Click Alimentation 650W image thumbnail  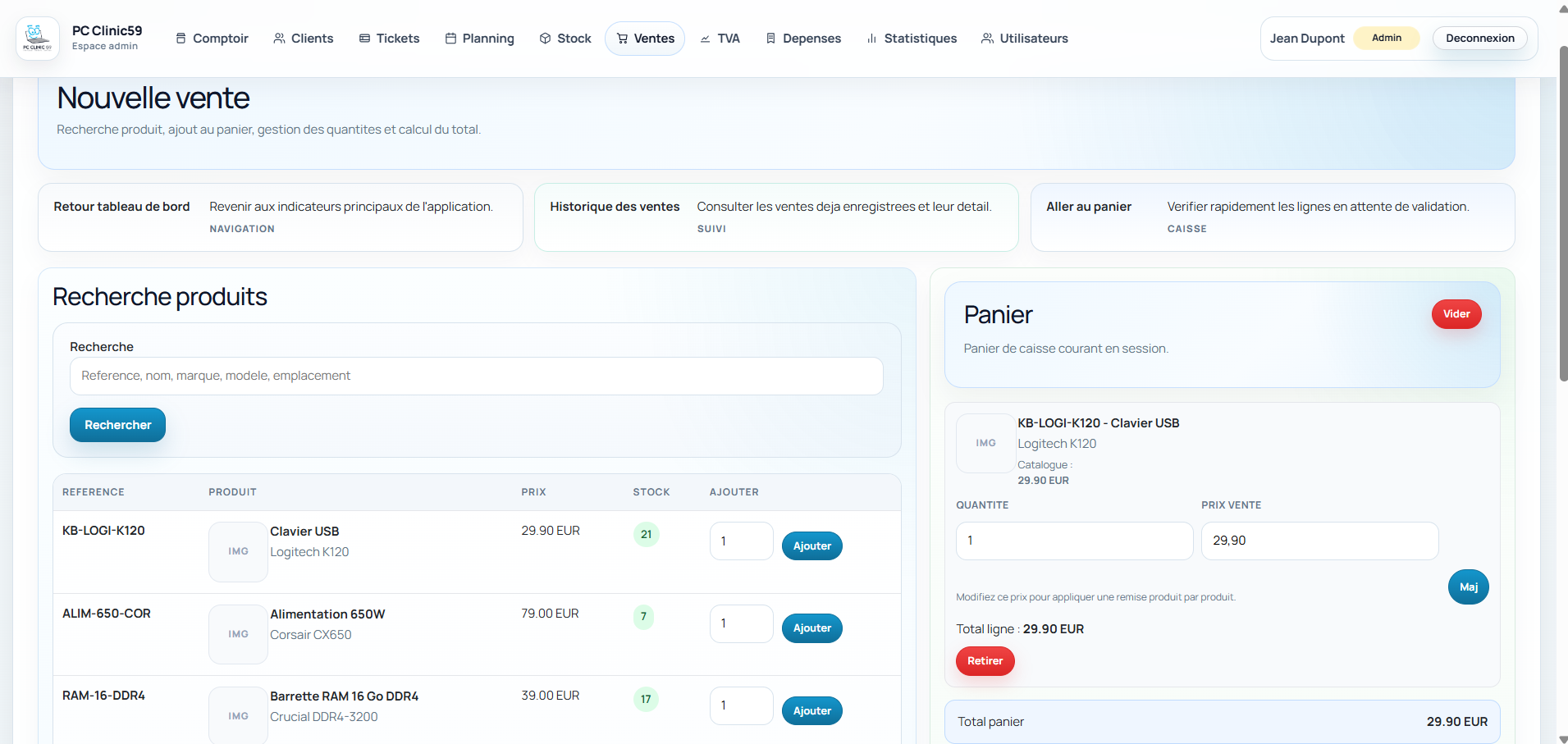point(238,634)
